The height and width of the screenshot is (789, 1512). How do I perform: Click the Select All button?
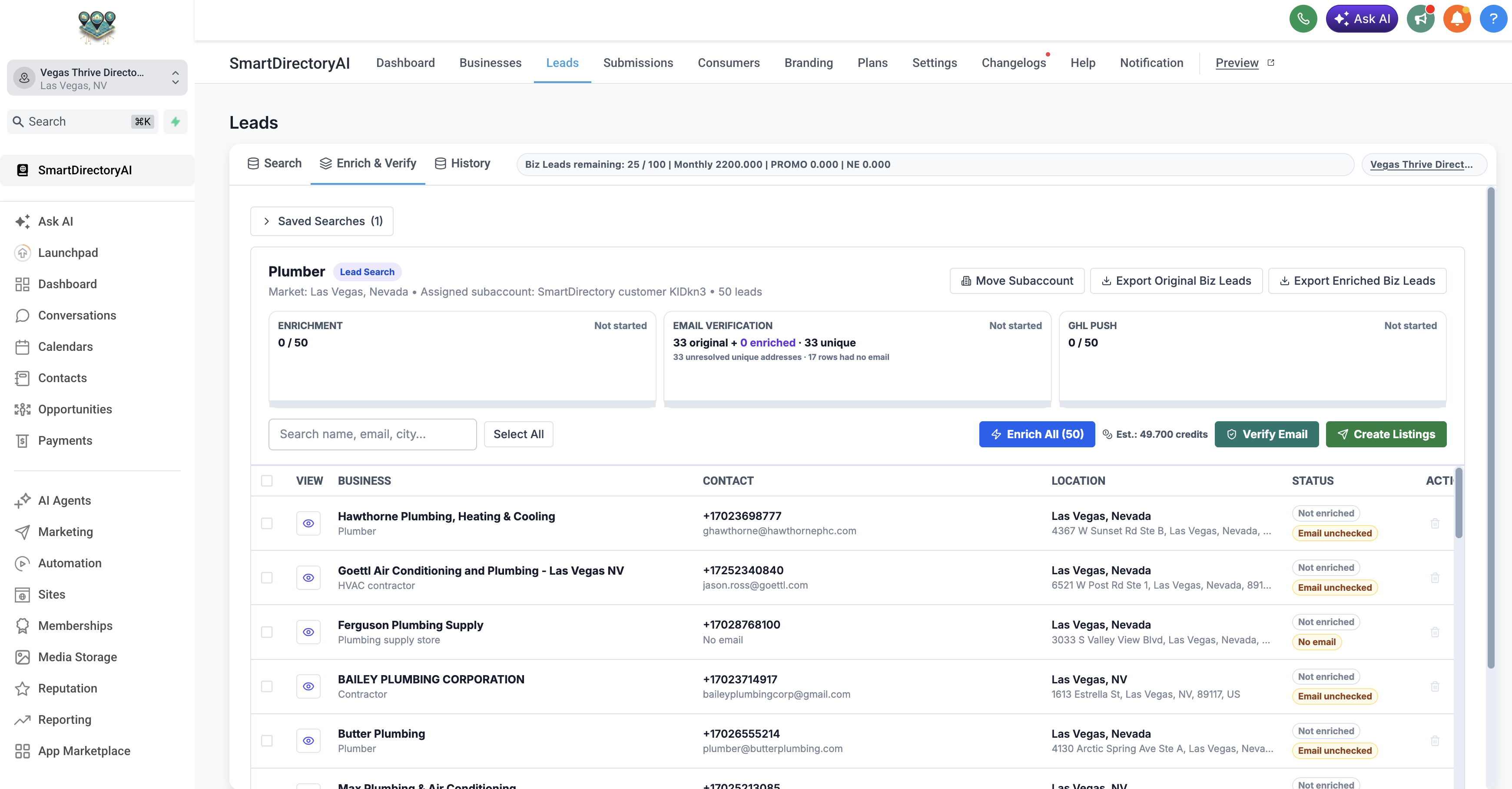click(x=518, y=434)
